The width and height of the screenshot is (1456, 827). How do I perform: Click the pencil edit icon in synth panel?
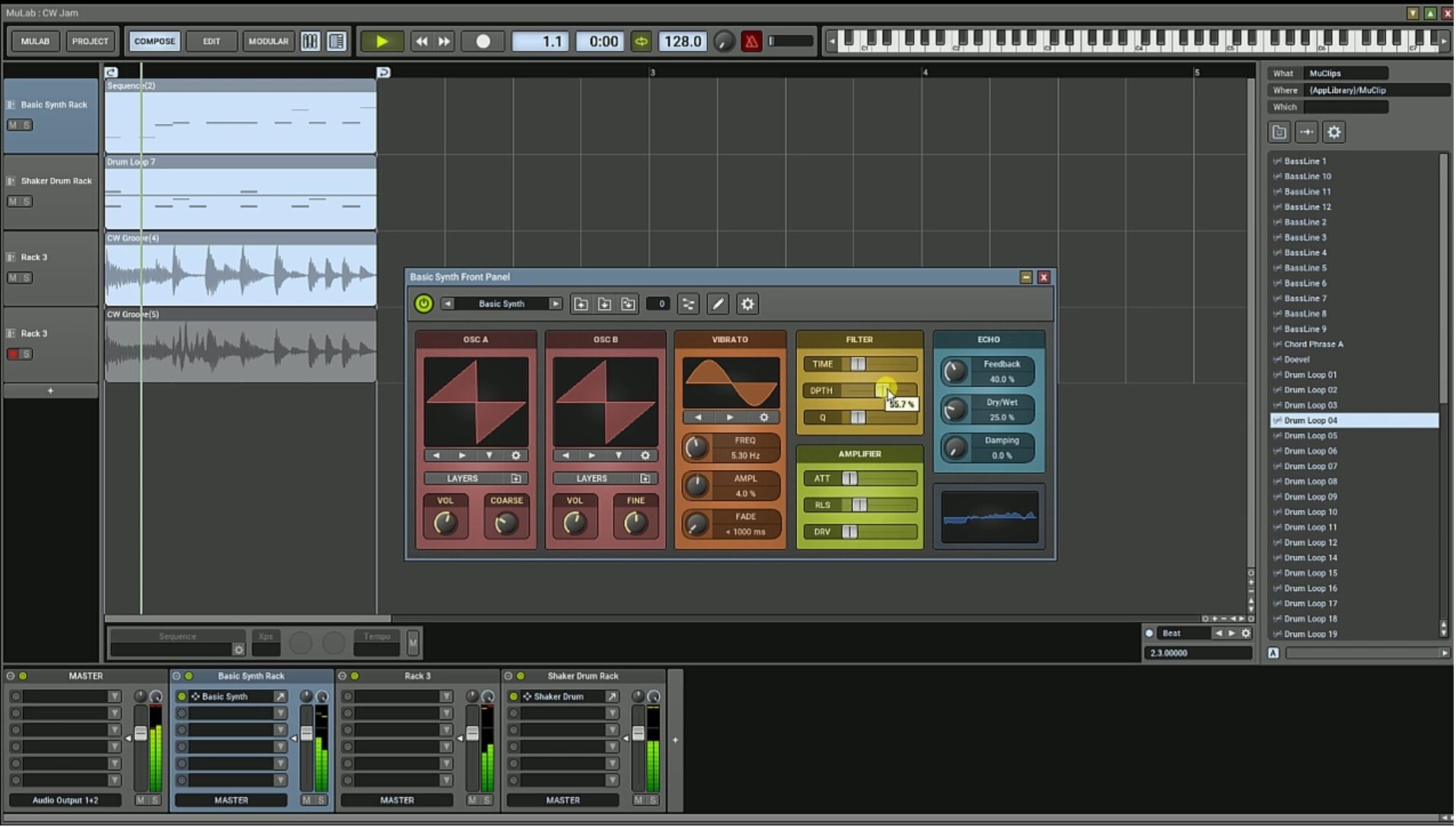coord(718,304)
